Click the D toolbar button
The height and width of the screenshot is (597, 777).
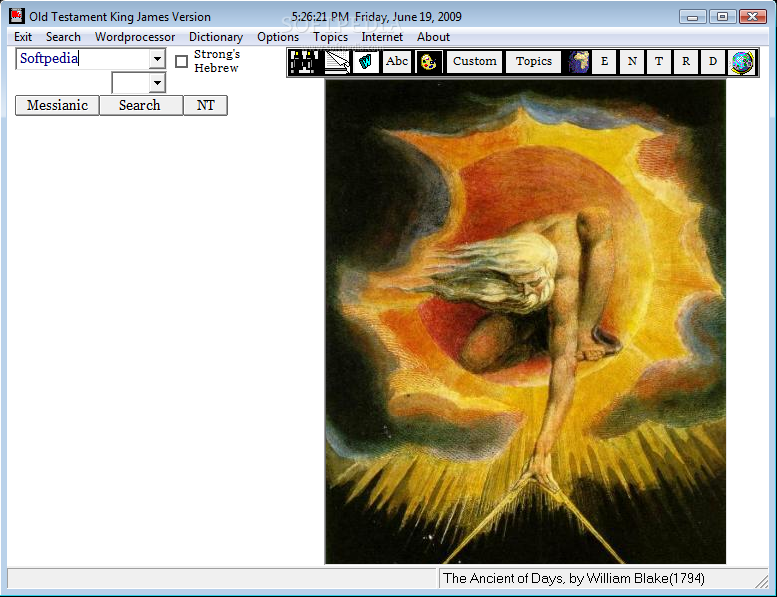(713, 62)
